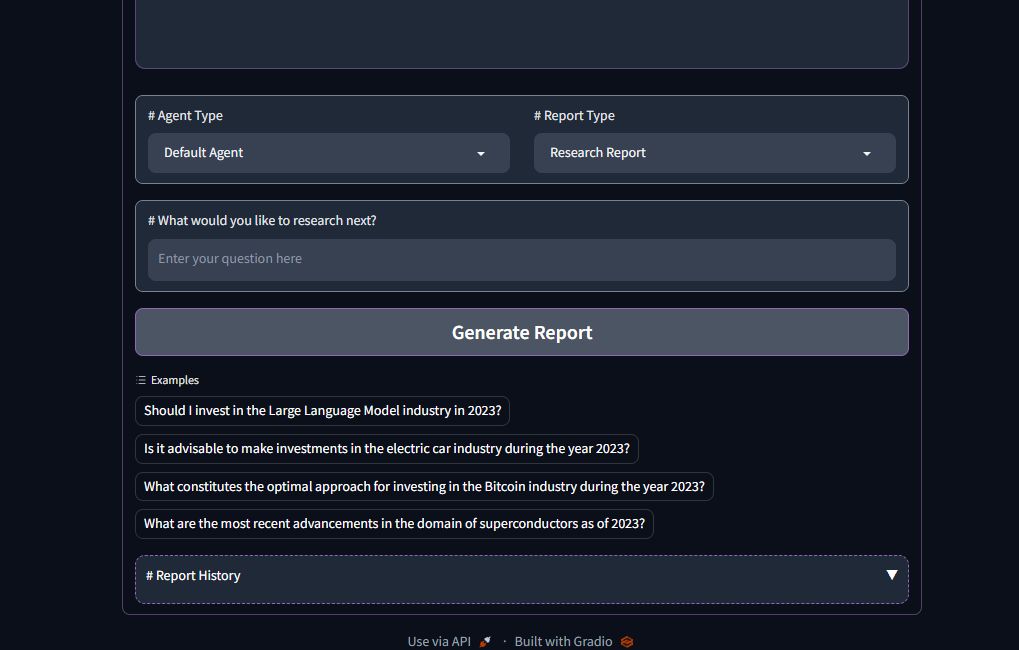
Task: Click the rocket icon beside Use via API
Action: click(485, 642)
